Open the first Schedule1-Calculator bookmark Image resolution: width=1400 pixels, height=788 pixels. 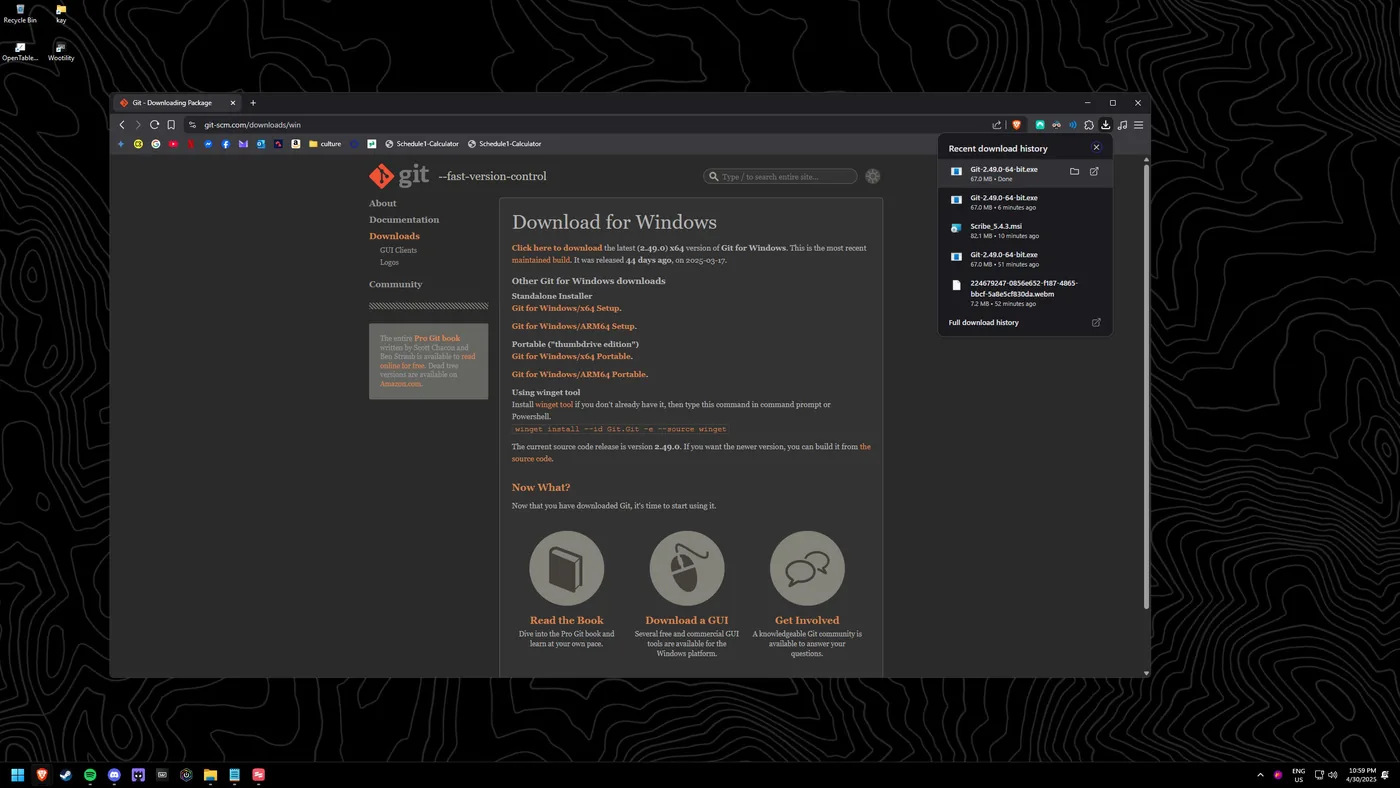[422, 144]
